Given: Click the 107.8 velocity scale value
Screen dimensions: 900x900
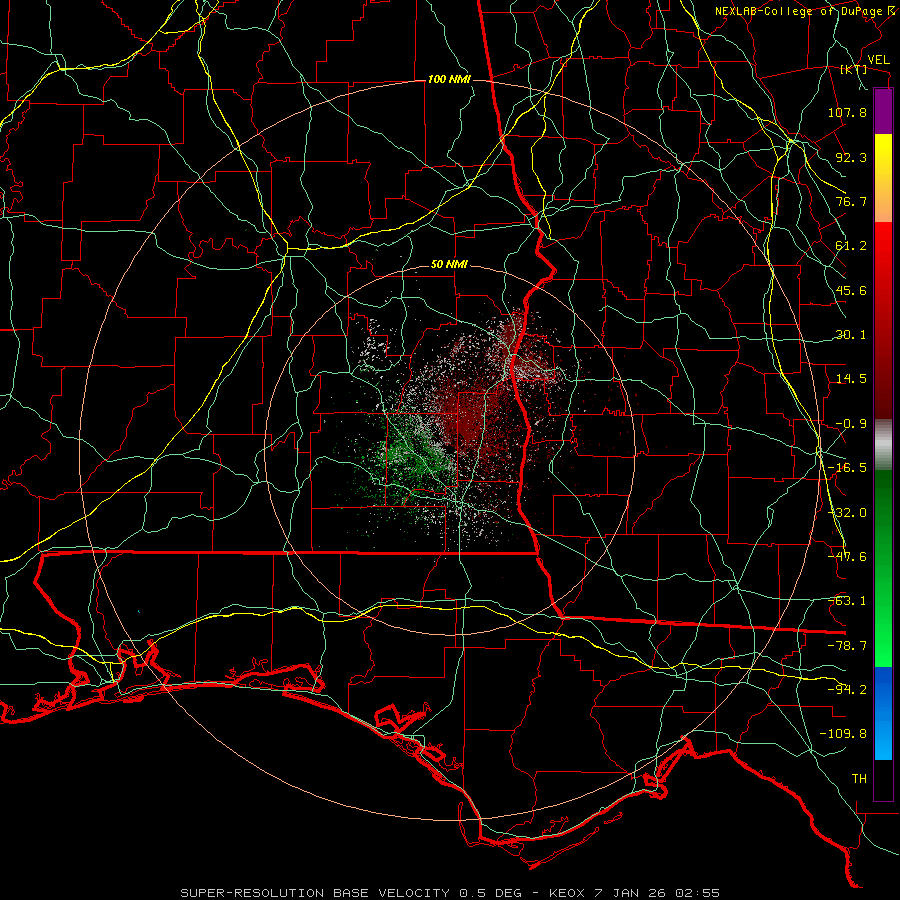Looking at the screenshot, I should [847, 112].
